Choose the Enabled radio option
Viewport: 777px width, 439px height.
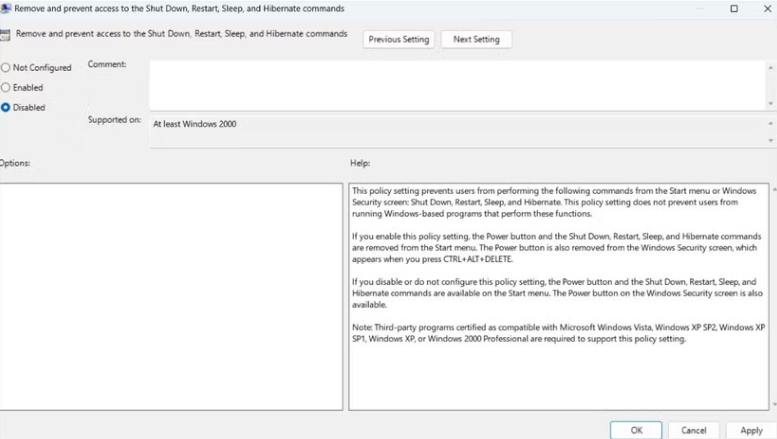6,88
